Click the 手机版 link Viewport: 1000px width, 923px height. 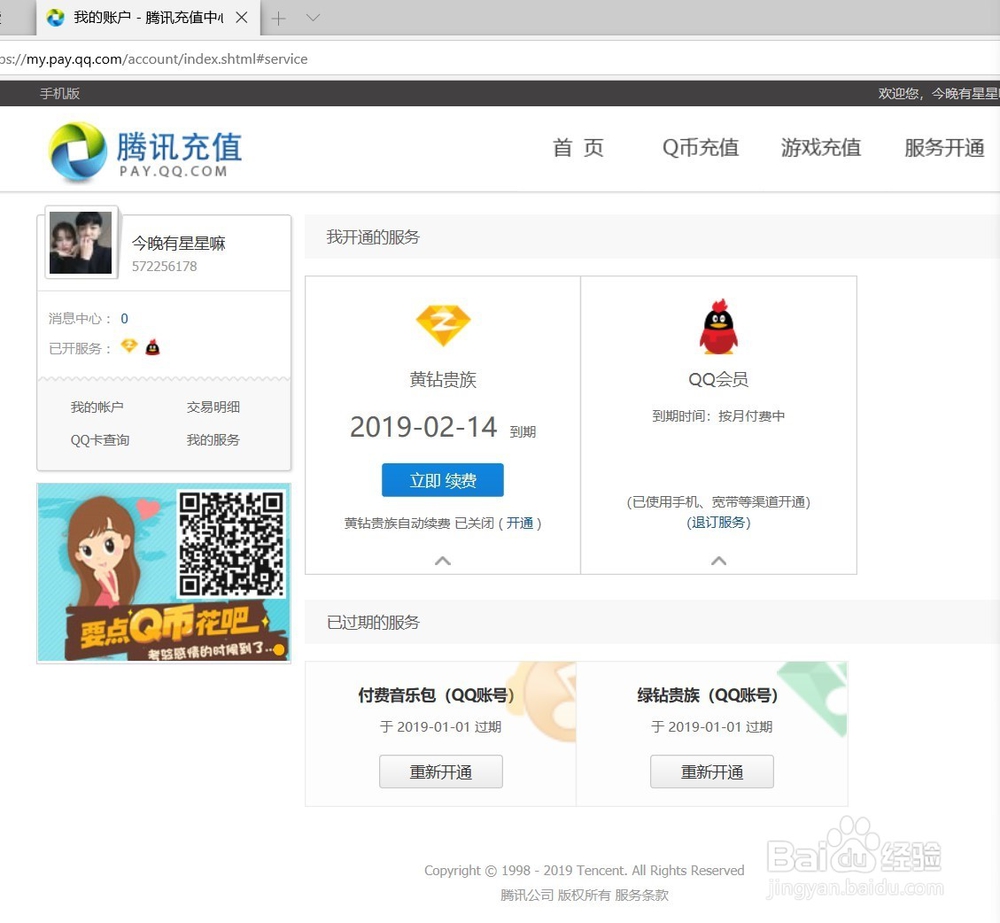[x=60, y=93]
